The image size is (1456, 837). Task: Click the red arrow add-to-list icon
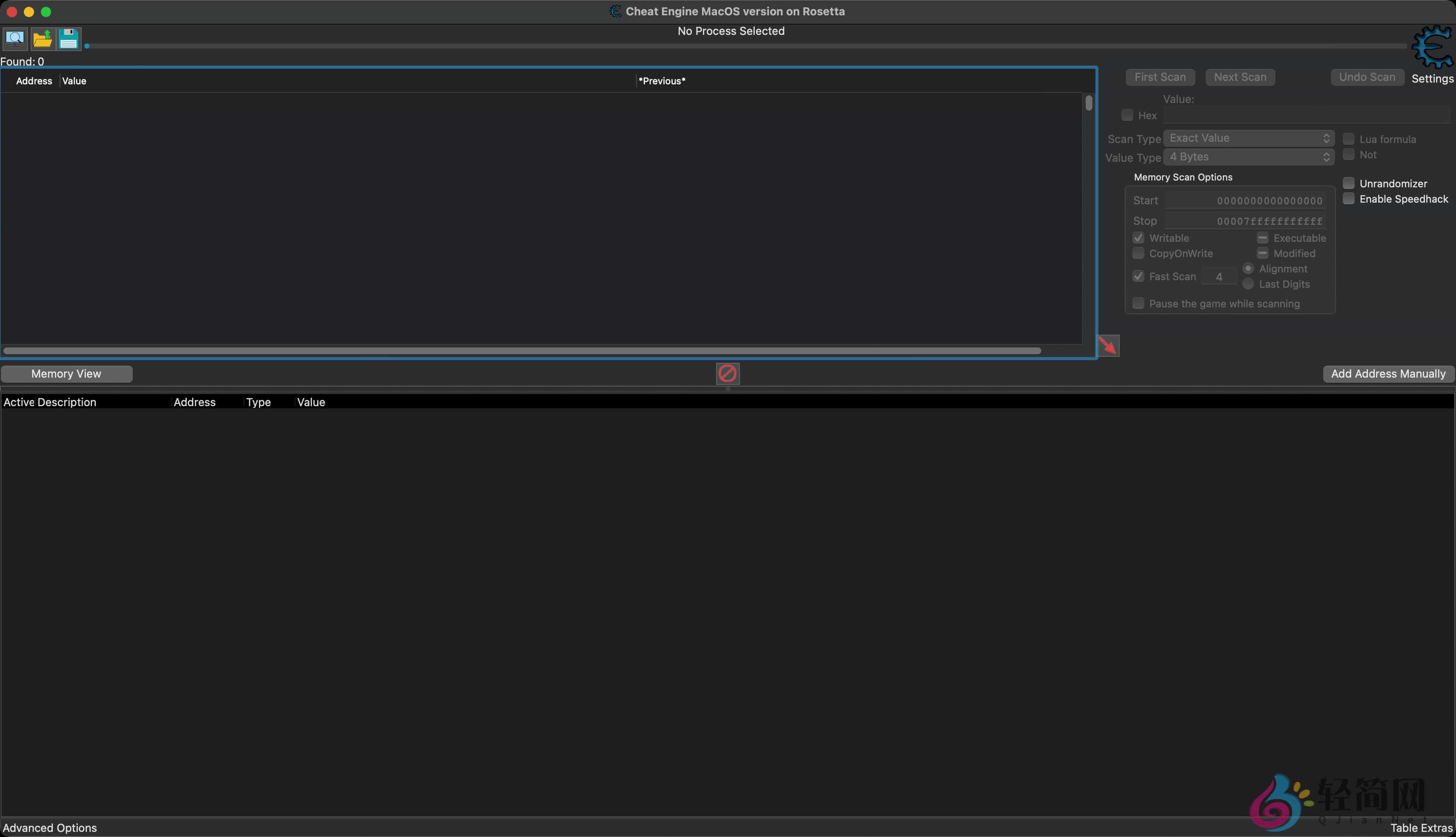tap(1108, 346)
